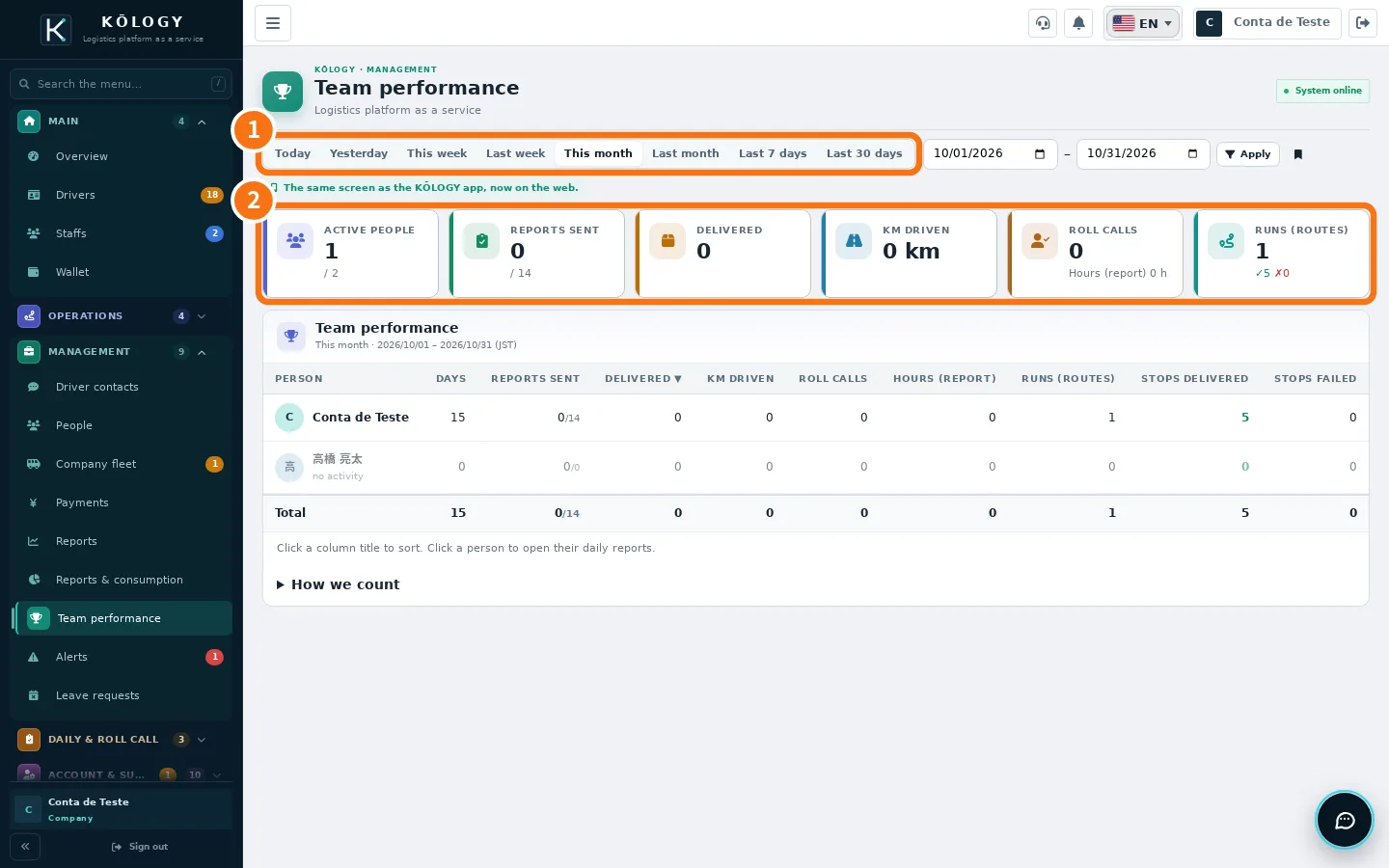The image size is (1389, 868).
Task: Open calendar picker in end date field
Action: (x=1193, y=153)
